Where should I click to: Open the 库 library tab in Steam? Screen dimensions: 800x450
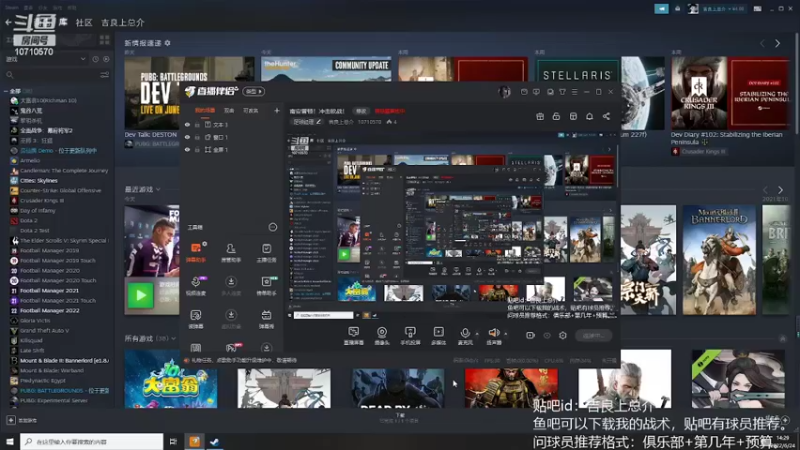point(63,22)
